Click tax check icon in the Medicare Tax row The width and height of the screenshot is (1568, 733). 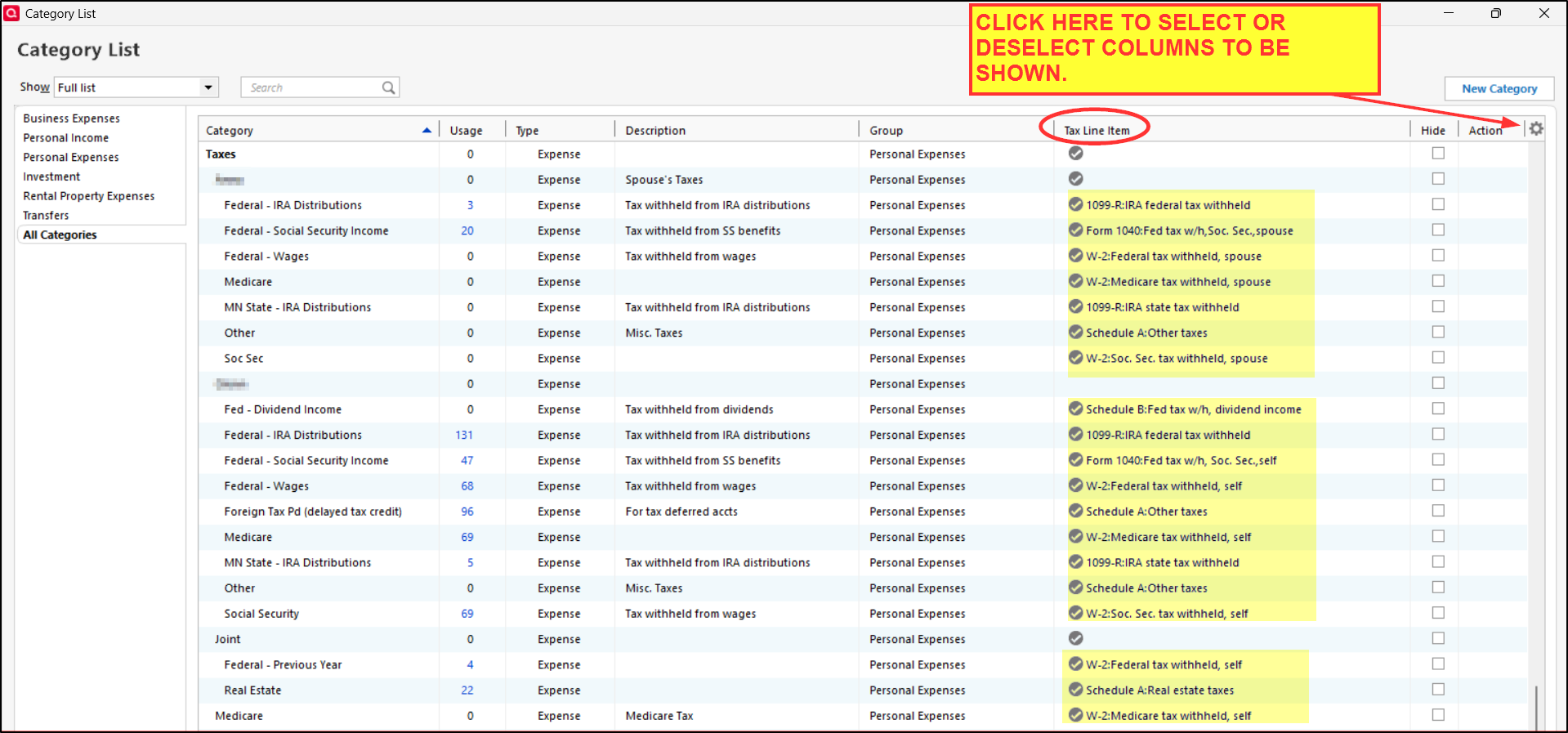[x=1076, y=715]
